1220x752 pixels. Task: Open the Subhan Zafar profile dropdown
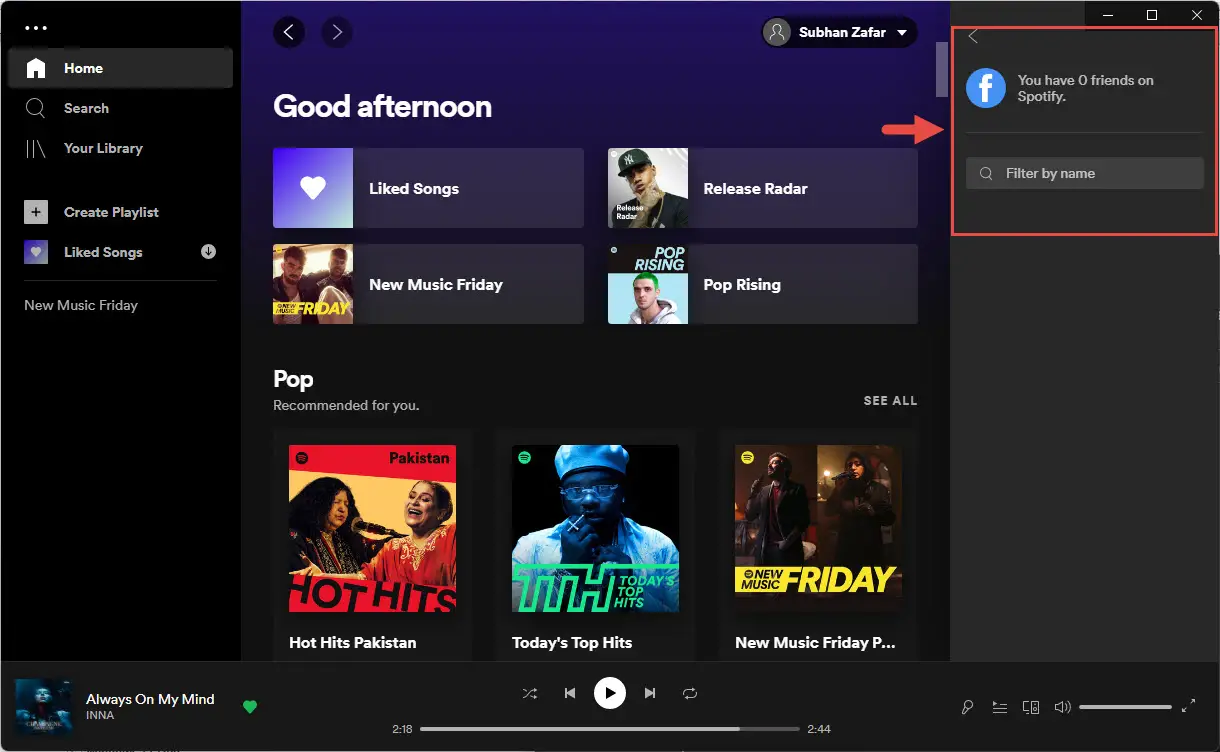(x=840, y=32)
